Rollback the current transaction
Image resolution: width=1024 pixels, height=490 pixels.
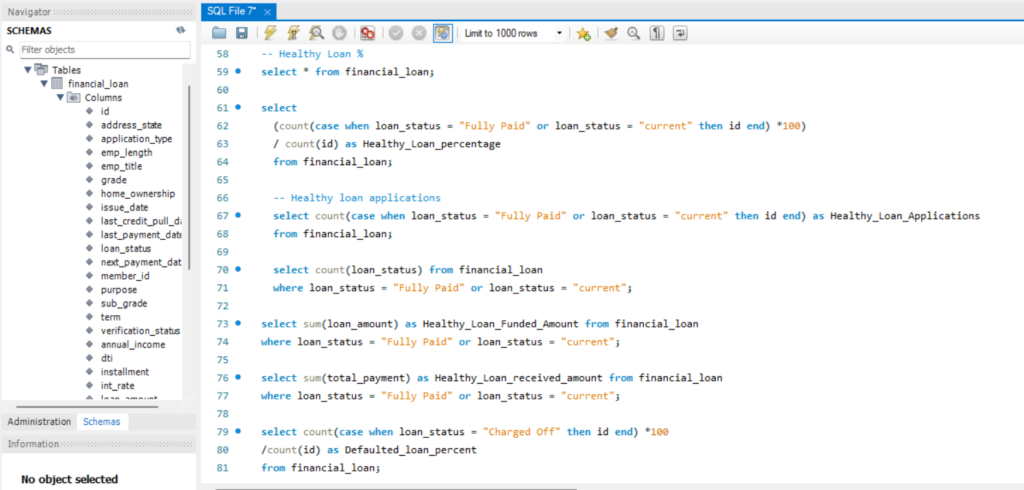click(419, 33)
